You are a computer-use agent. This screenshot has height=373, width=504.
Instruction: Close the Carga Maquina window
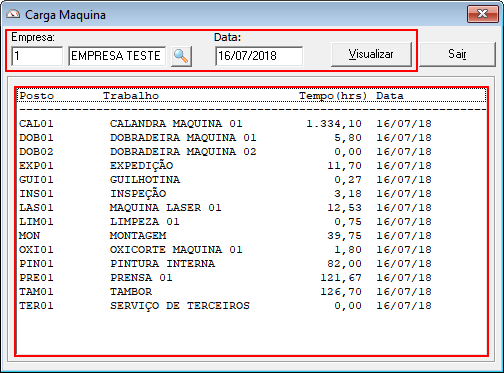(482, 14)
